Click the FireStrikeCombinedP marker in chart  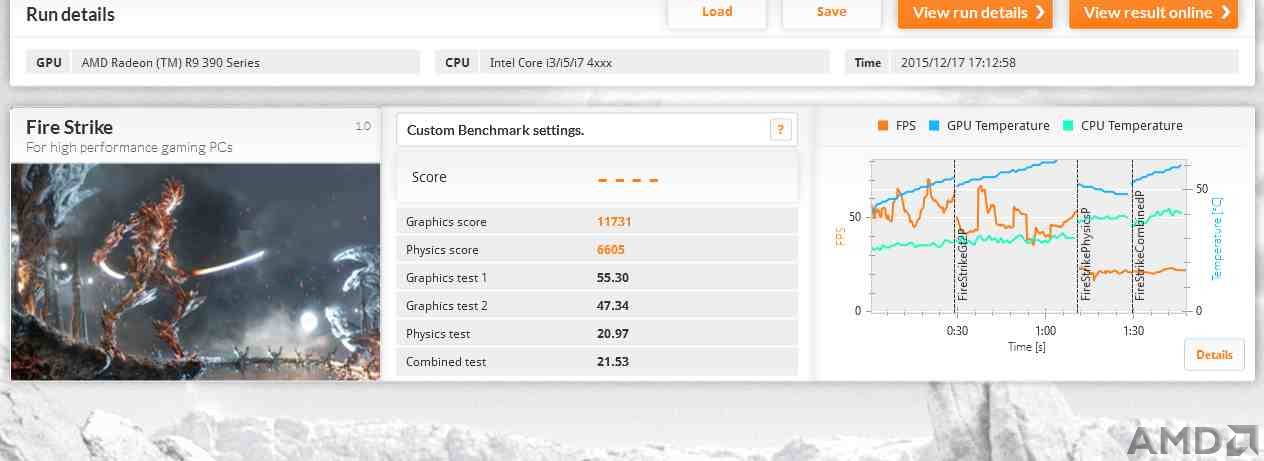[x=1140, y=246]
